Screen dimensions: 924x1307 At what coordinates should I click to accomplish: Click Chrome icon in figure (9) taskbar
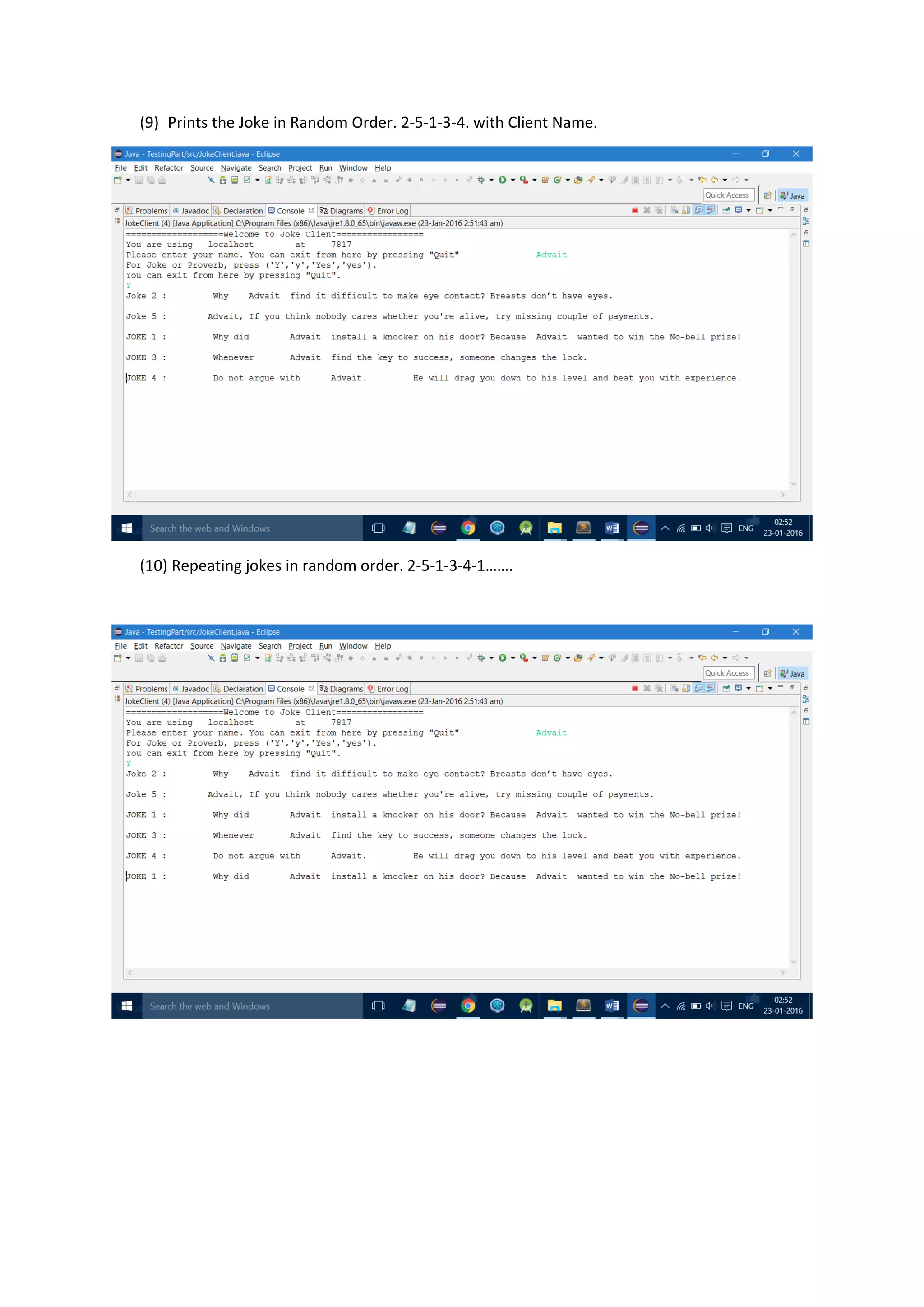click(468, 528)
